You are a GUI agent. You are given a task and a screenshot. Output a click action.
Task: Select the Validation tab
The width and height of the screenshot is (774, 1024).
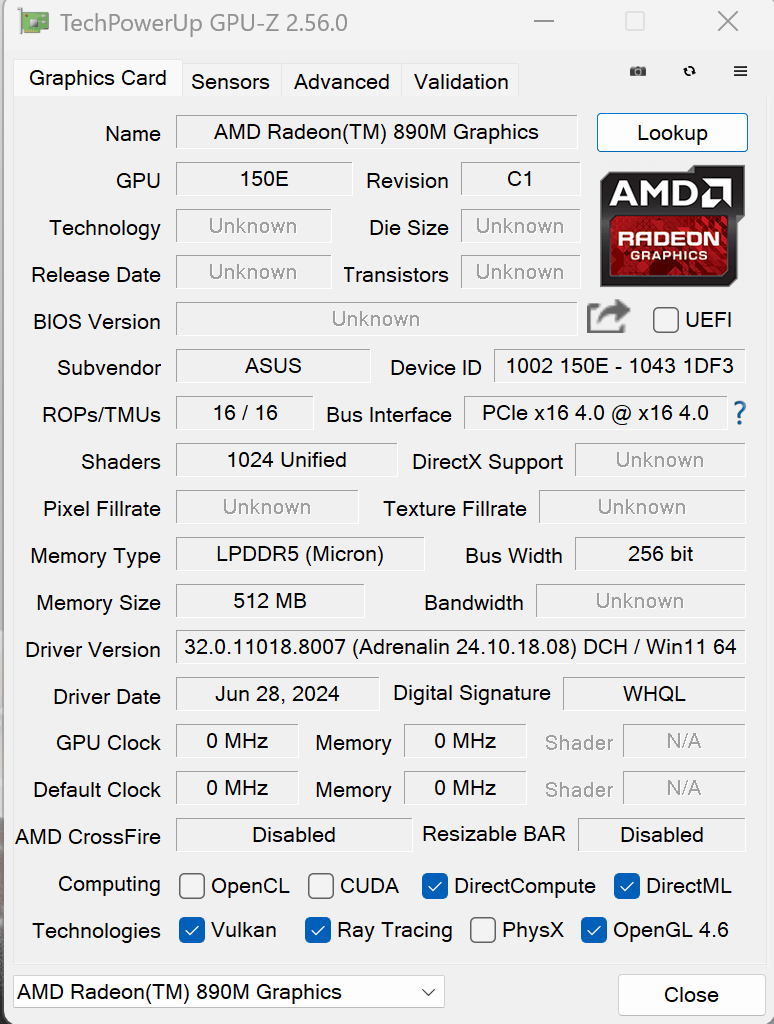(459, 81)
